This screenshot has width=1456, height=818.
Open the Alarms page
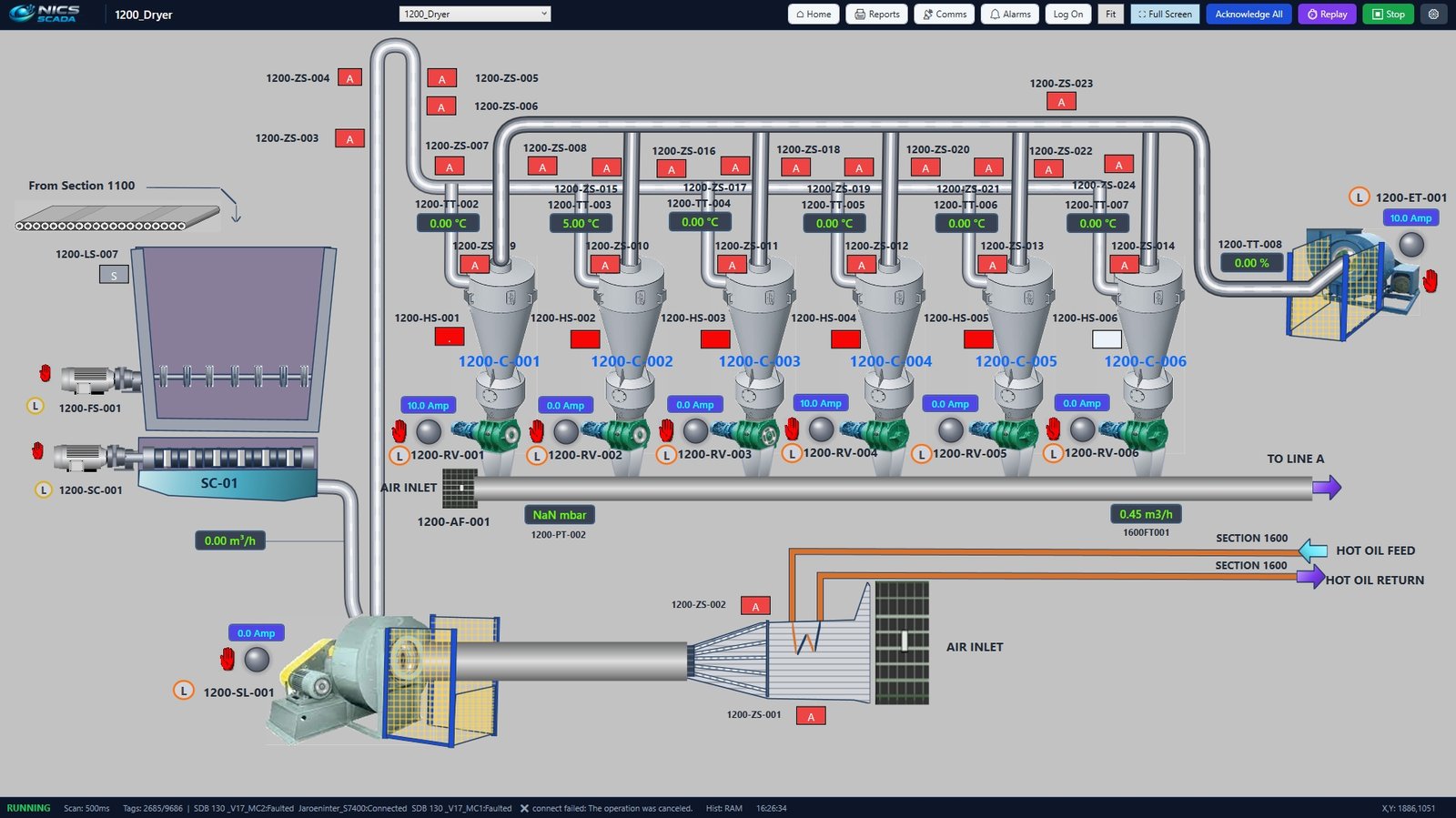tap(1010, 14)
